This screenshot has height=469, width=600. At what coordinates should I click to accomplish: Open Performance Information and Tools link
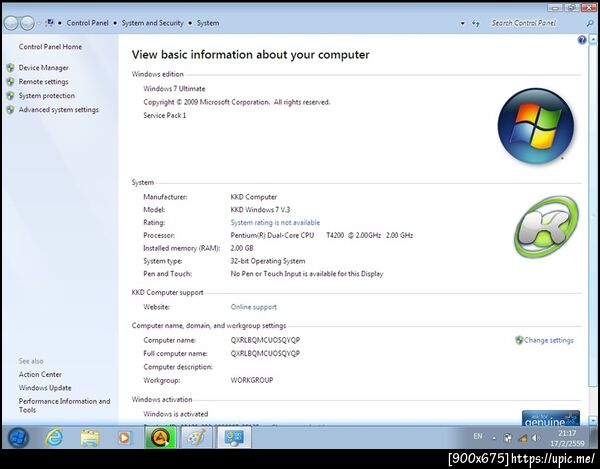coord(64,405)
